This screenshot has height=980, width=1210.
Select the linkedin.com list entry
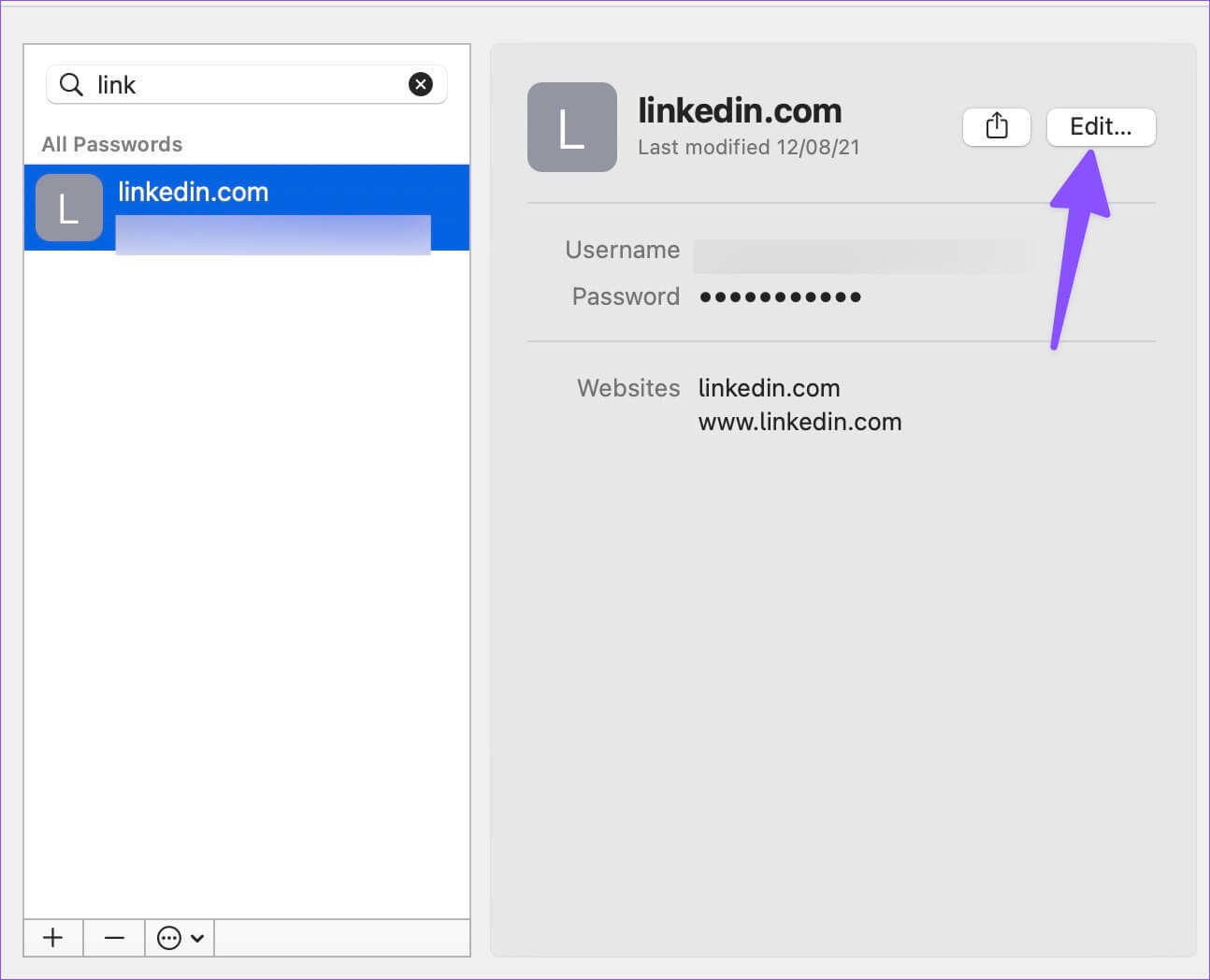pos(247,208)
